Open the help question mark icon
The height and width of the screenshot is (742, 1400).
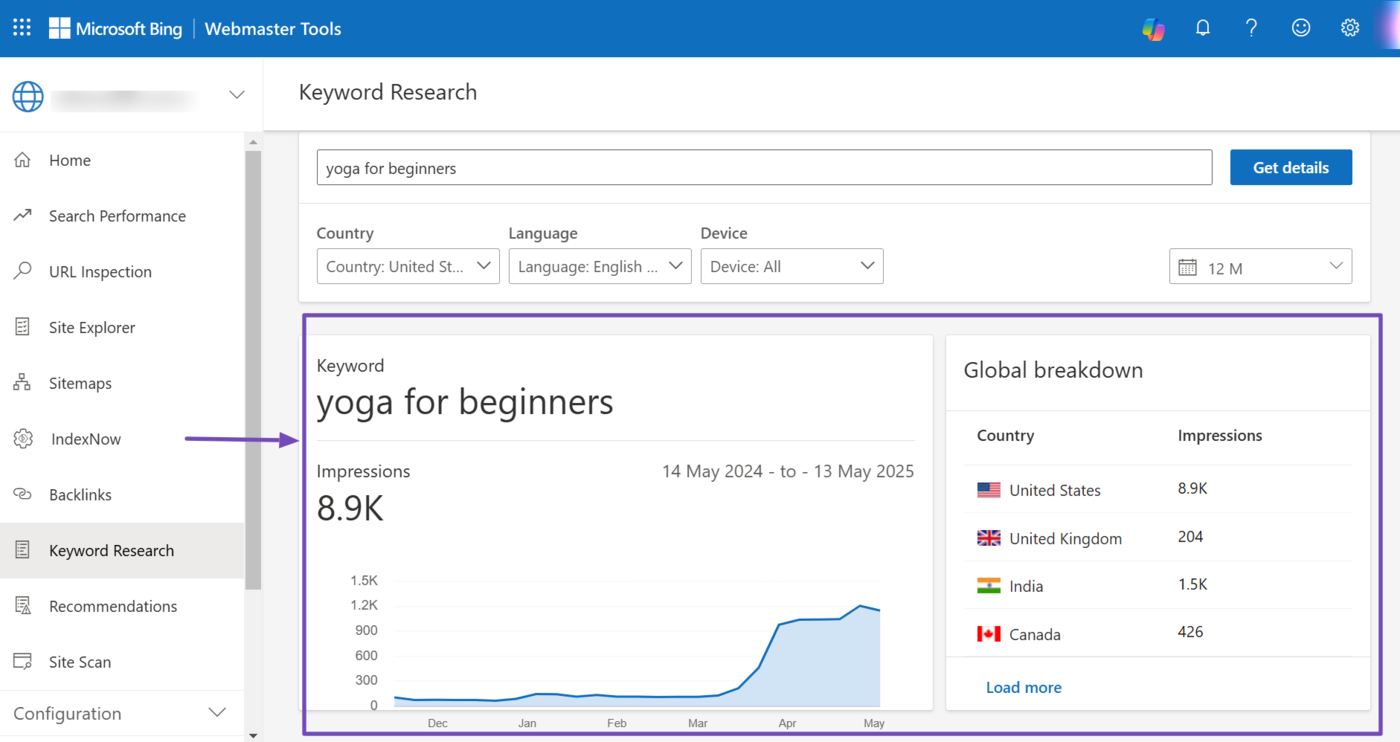(1251, 28)
